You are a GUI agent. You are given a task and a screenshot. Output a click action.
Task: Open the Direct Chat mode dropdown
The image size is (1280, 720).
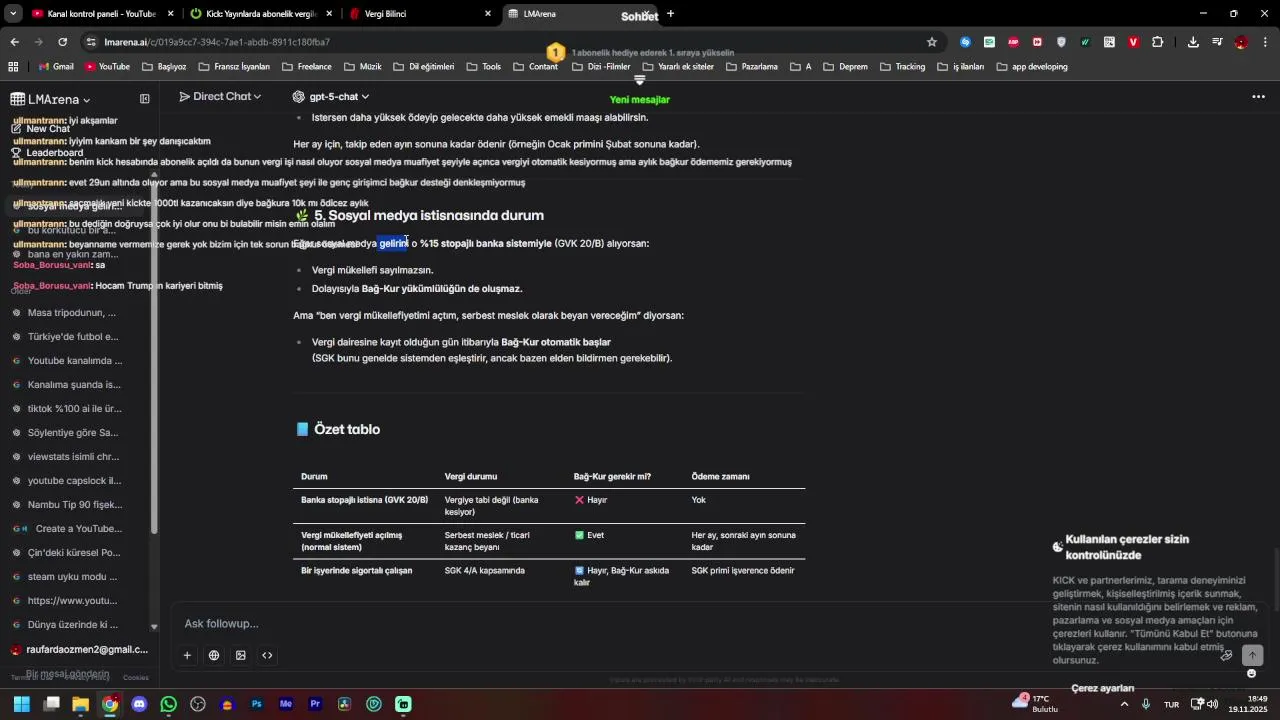pos(220,96)
